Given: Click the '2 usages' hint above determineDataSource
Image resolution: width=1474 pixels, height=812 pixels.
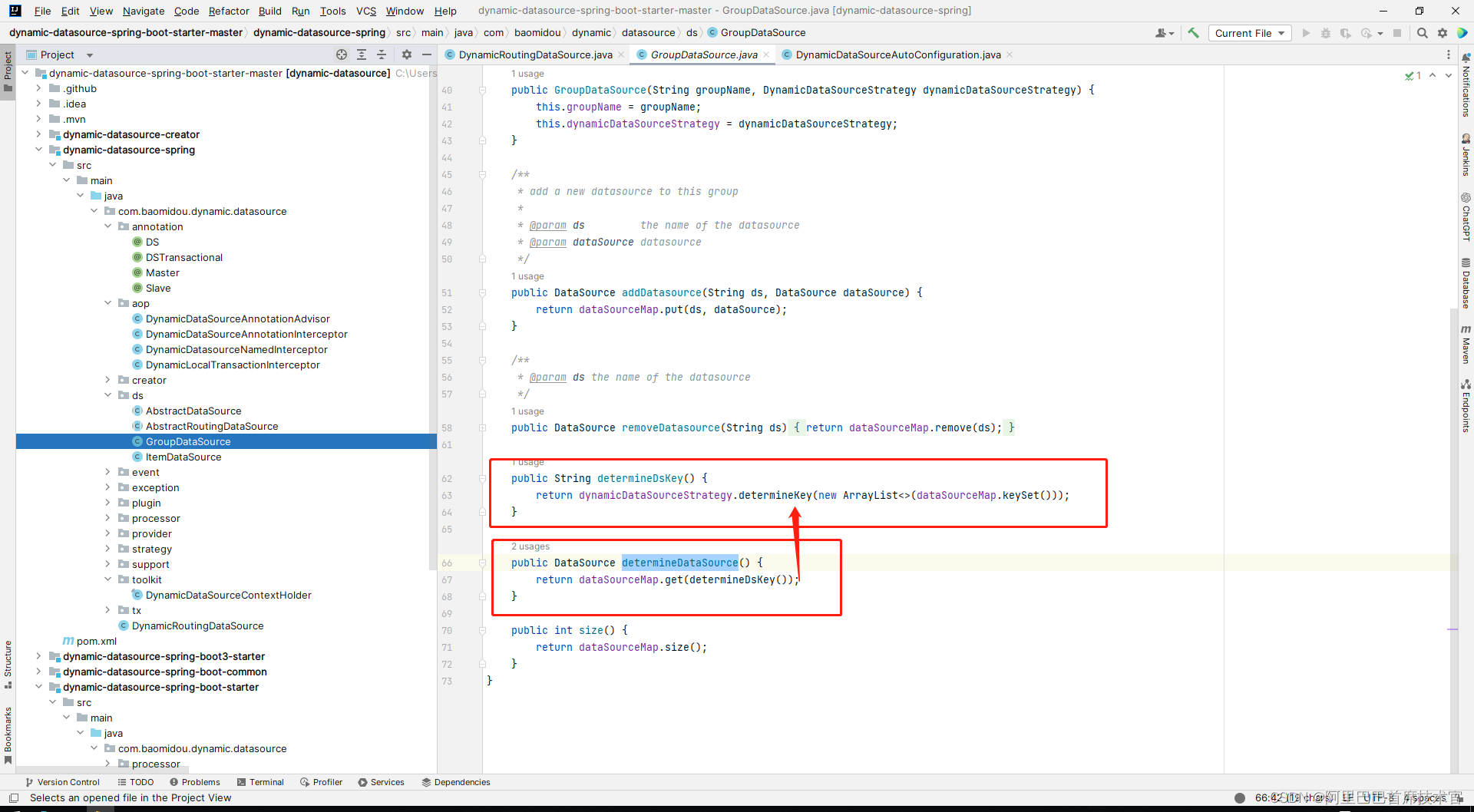Looking at the screenshot, I should coord(530,546).
